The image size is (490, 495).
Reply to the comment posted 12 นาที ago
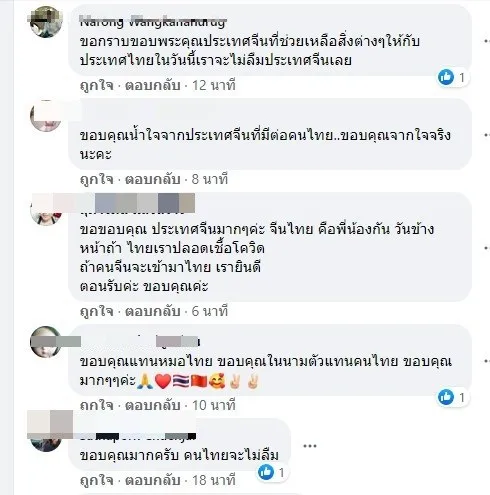click(152, 86)
